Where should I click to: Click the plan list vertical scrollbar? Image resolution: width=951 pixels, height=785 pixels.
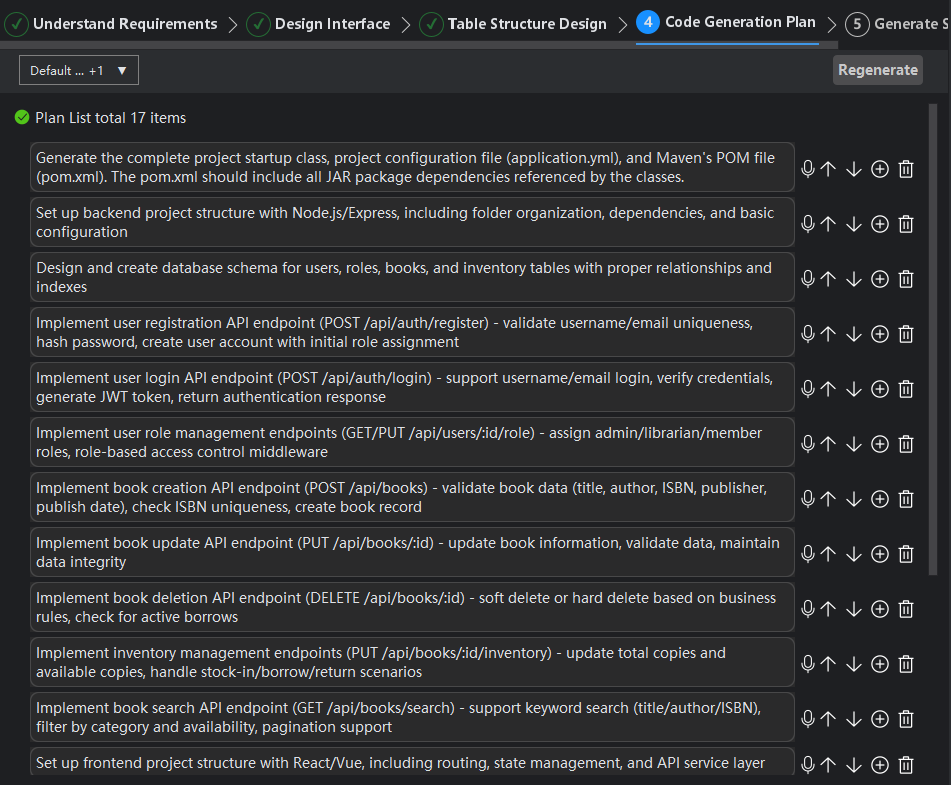[933, 330]
